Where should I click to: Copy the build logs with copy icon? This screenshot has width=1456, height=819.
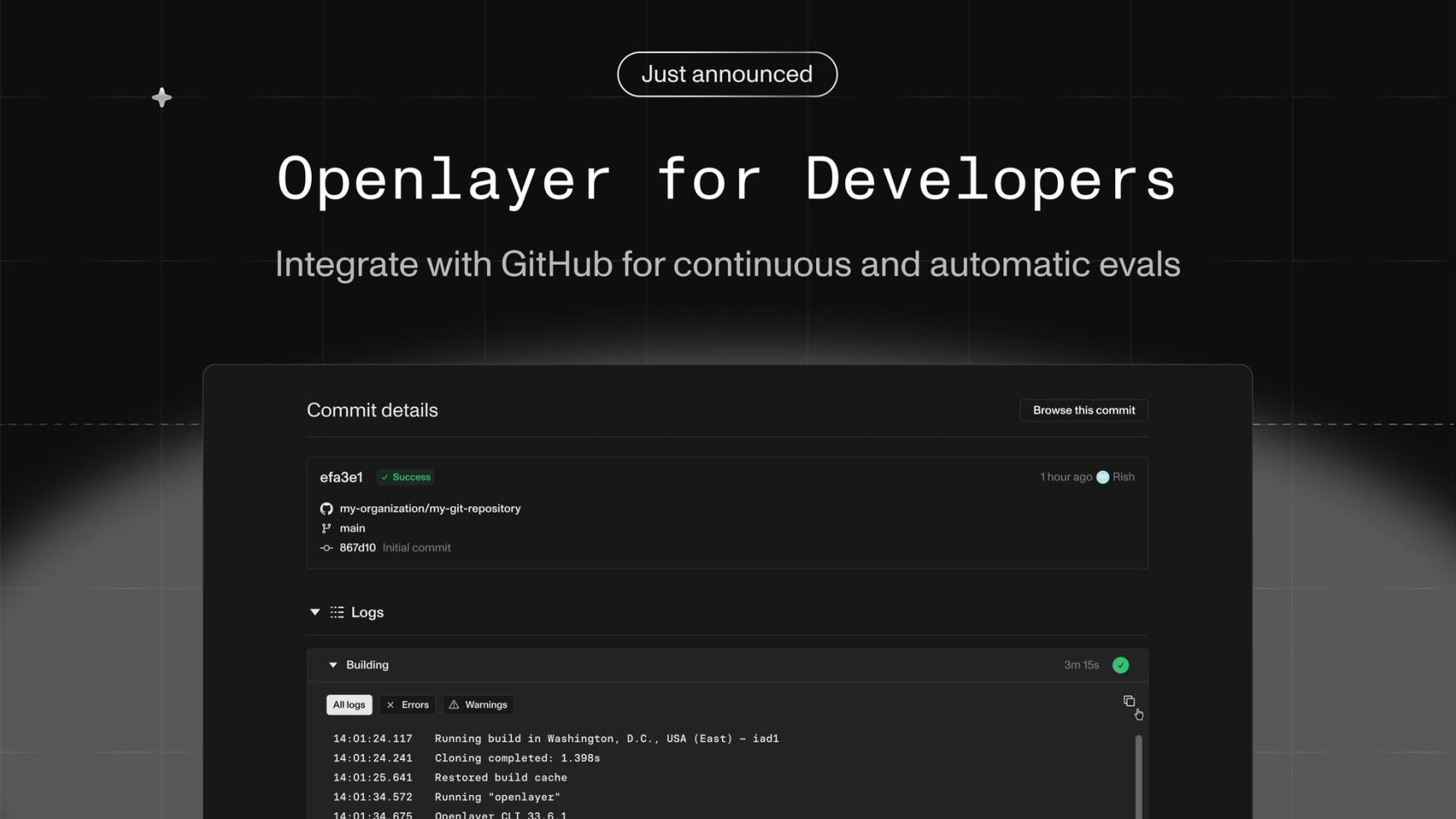click(x=1129, y=702)
